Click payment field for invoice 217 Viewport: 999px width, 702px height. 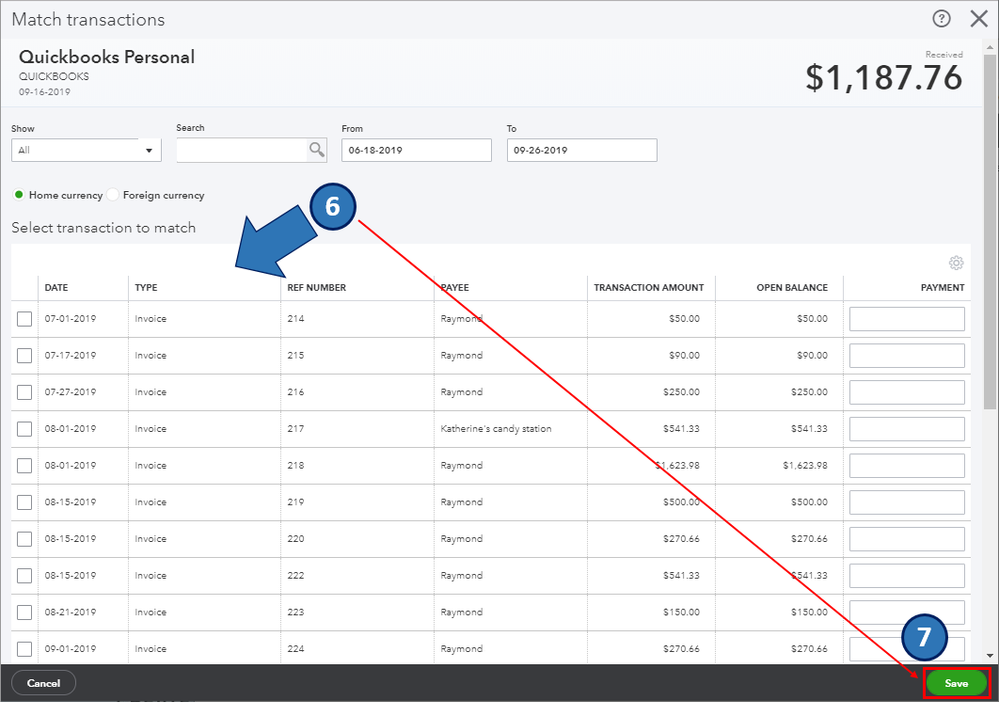pos(907,429)
